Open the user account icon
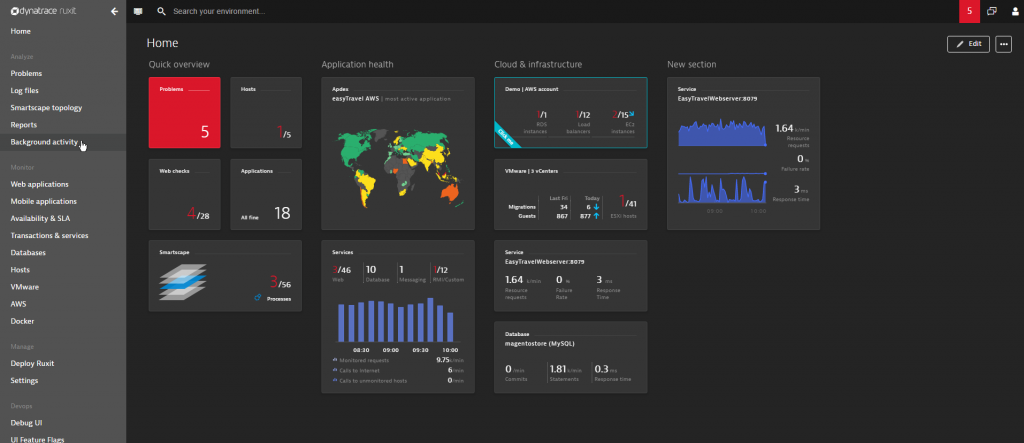 click(1015, 11)
